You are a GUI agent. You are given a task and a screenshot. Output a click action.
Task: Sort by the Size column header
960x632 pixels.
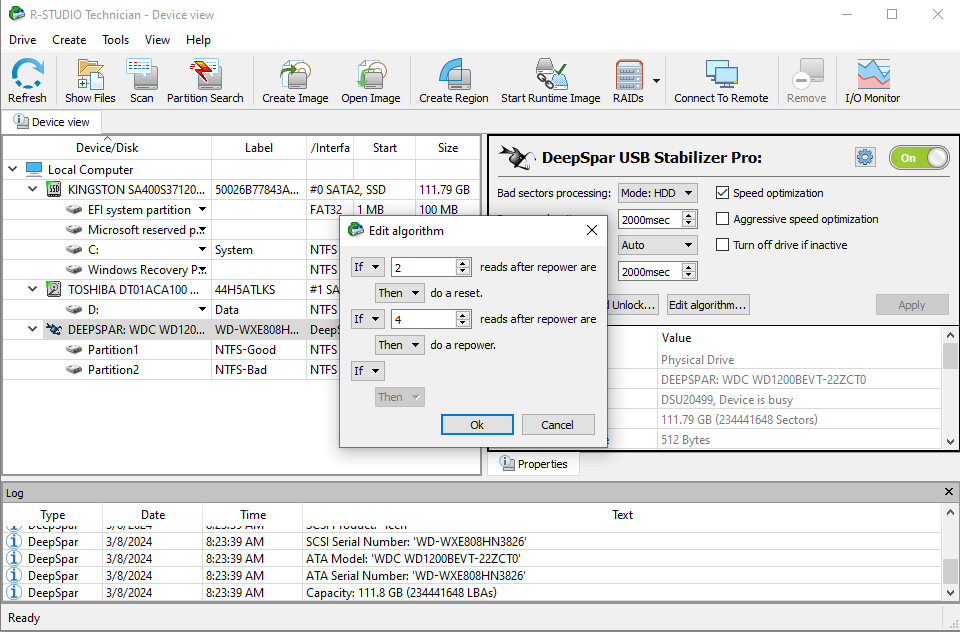tap(448, 148)
